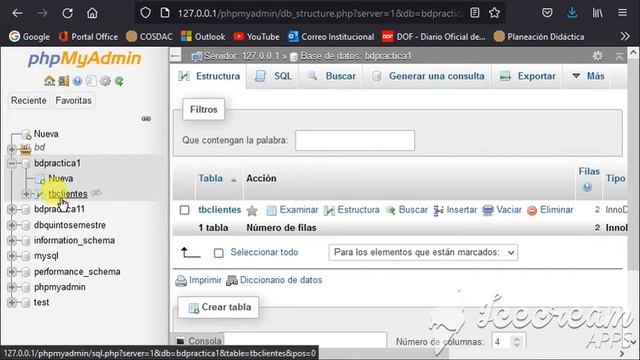Sort by the Tabla column header
The height and width of the screenshot is (360, 640).
211,178
